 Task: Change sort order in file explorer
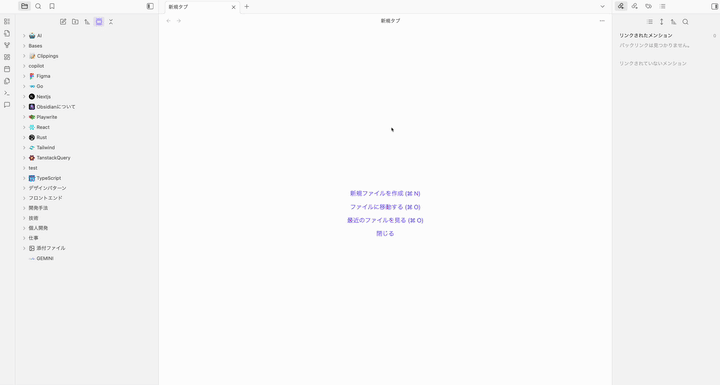(87, 22)
